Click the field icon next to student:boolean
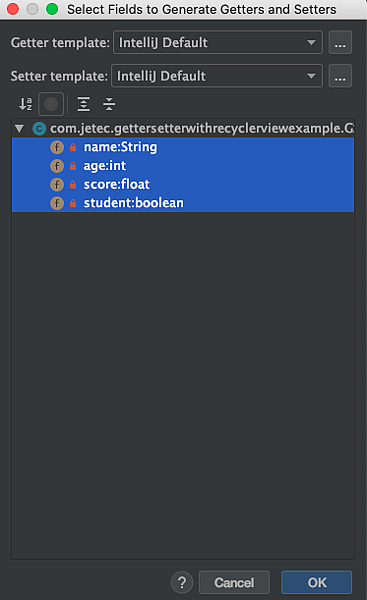This screenshot has width=367, height=600. (57, 203)
